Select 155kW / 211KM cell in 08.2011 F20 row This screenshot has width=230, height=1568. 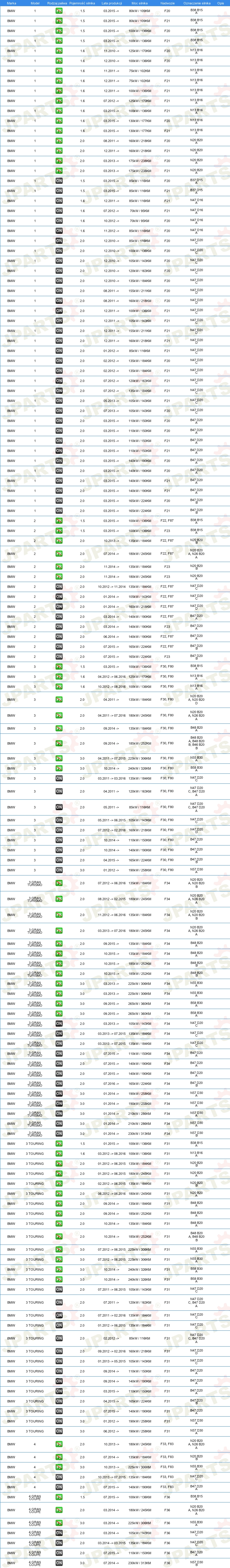point(139,291)
